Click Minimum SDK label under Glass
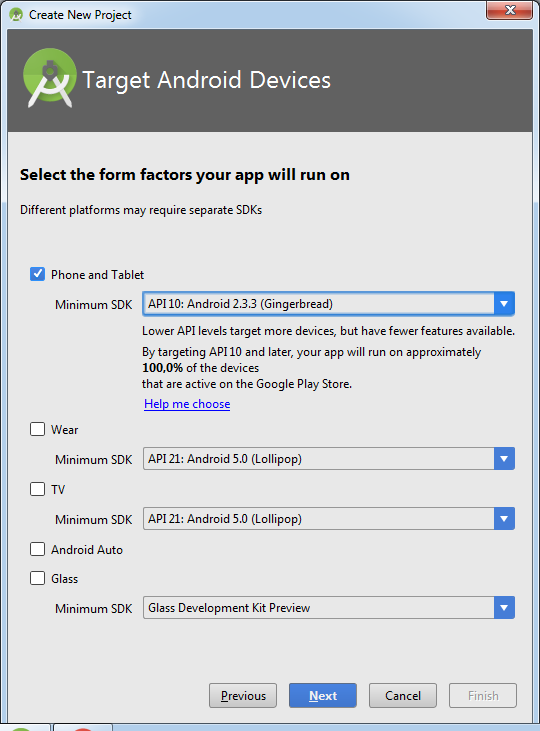The image size is (540, 731). (94, 608)
